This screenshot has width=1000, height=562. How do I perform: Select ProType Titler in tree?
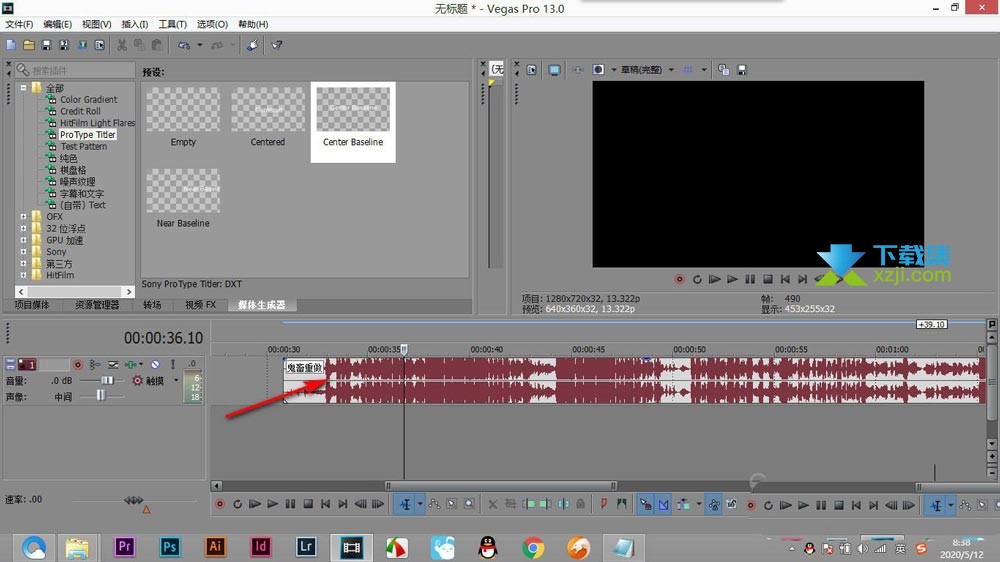87,135
